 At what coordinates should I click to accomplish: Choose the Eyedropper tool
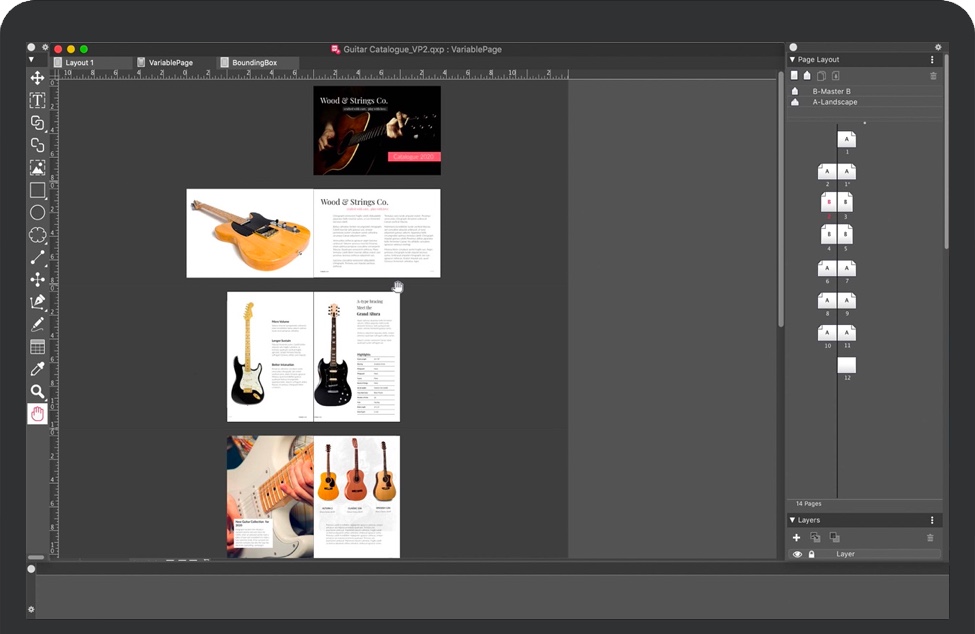click(37, 369)
